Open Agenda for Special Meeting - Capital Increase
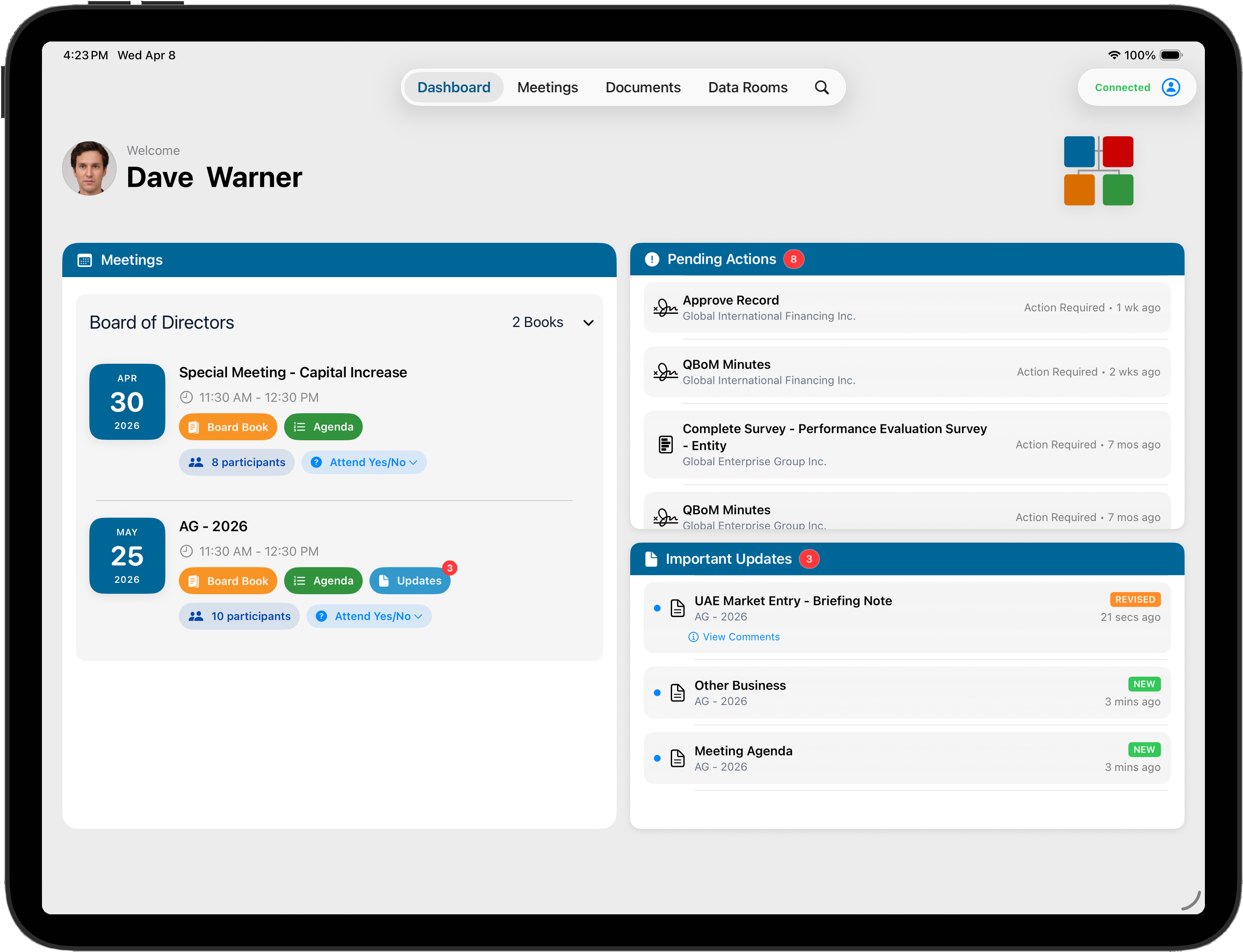The image size is (1243, 952). pos(323,427)
